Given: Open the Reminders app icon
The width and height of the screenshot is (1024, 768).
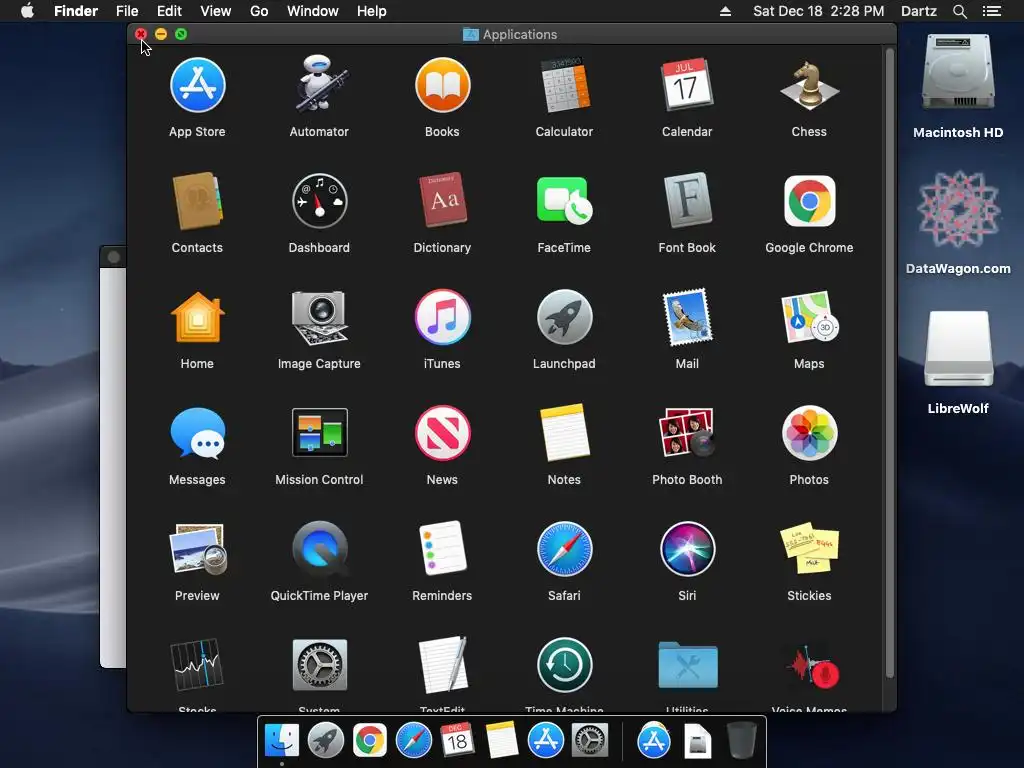Looking at the screenshot, I should tap(442, 548).
